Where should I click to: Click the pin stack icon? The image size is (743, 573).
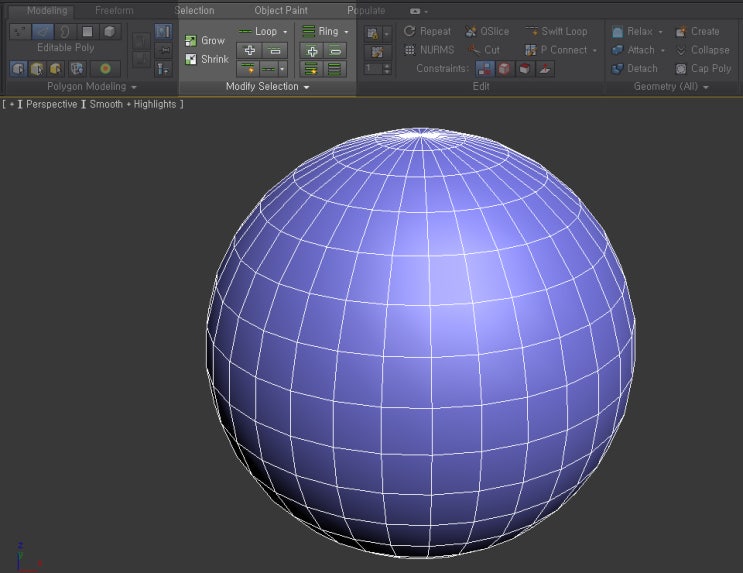point(163,50)
